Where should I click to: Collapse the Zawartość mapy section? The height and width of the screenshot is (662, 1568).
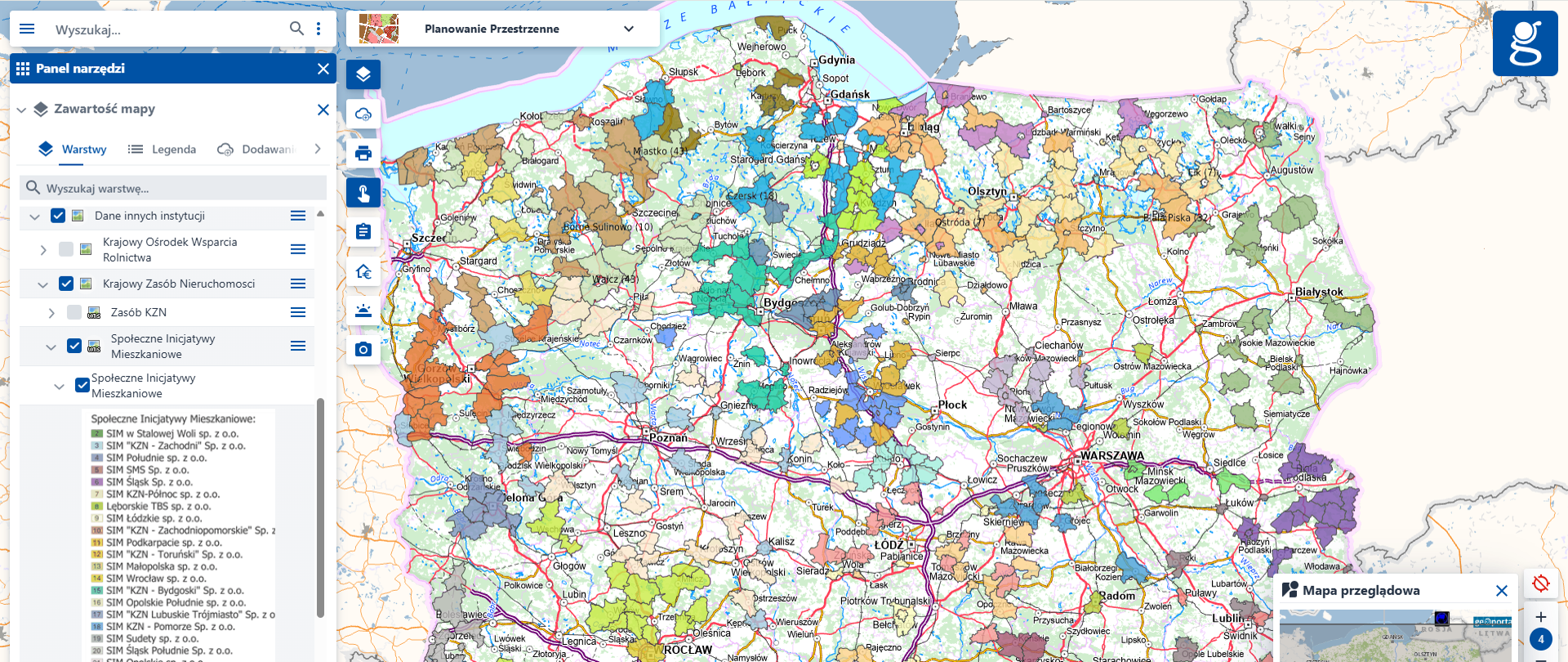(22, 110)
